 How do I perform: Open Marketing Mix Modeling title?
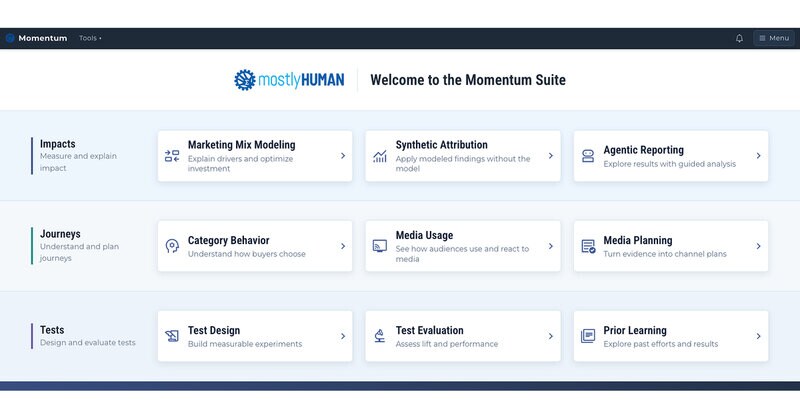click(x=241, y=145)
